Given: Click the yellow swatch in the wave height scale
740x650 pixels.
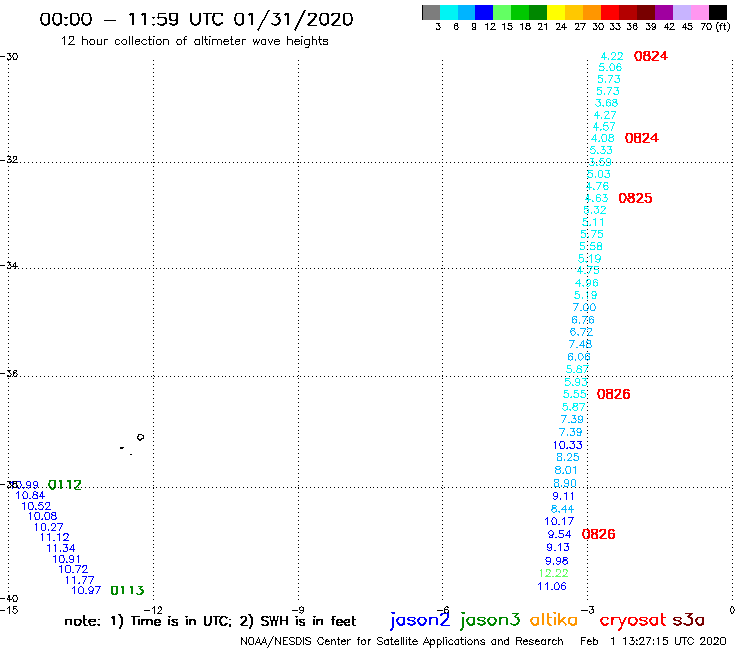Looking at the screenshot, I should point(556,12).
